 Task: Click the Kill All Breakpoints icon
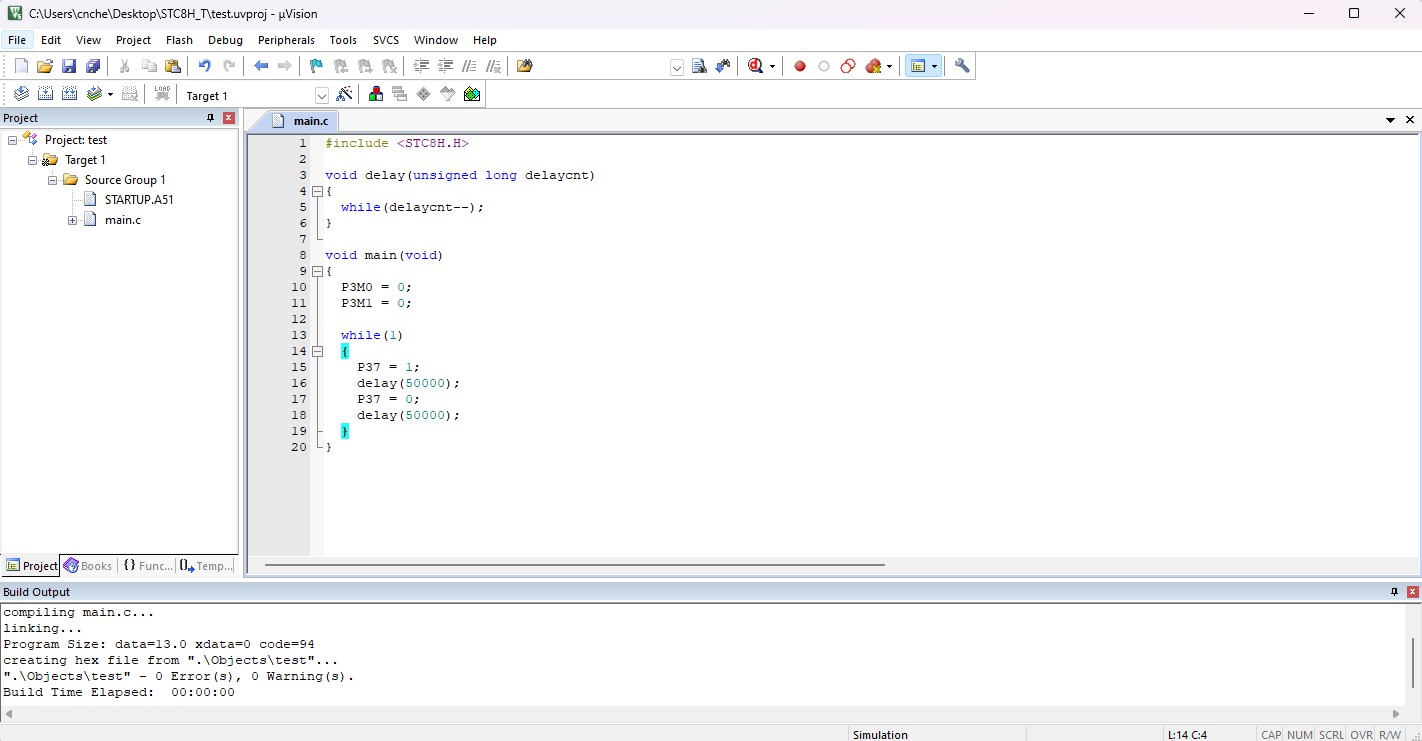874,66
